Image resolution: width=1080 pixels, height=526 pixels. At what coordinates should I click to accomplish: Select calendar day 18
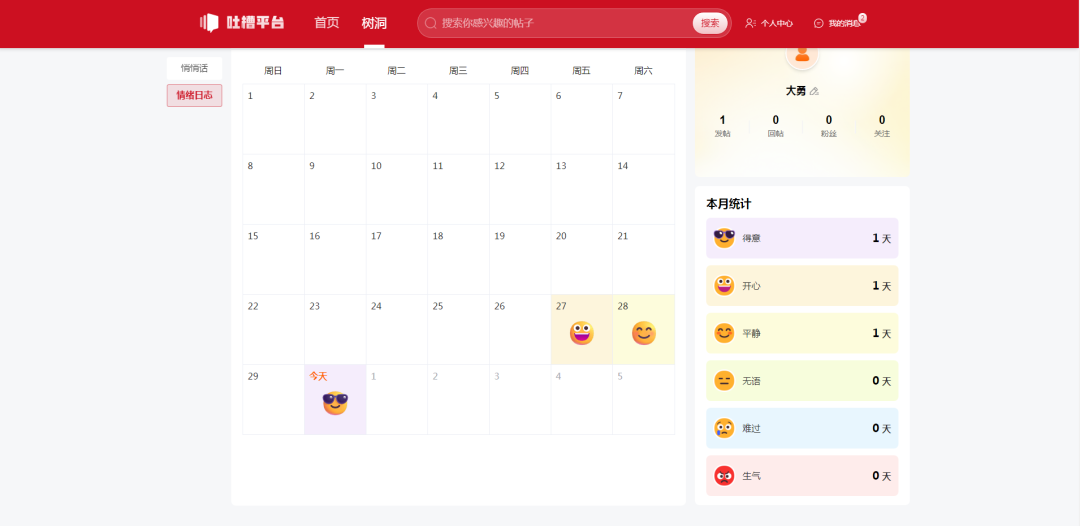coord(458,260)
